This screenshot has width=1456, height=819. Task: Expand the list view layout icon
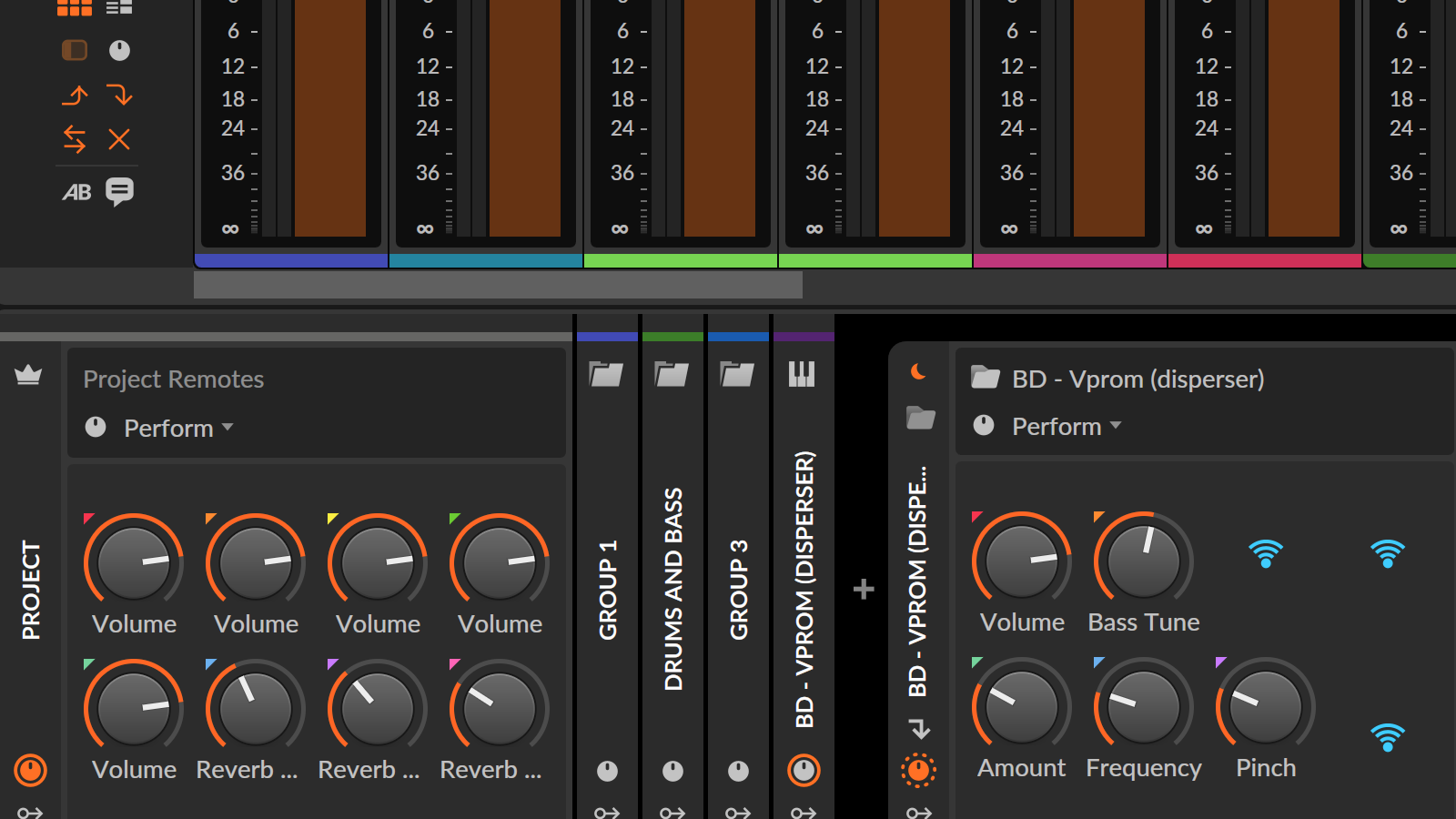[x=119, y=7]
